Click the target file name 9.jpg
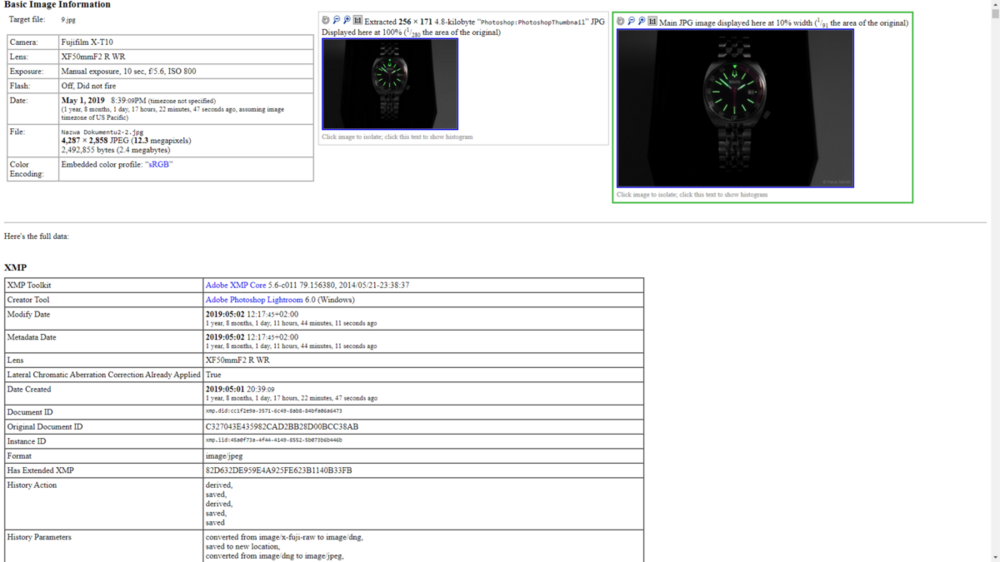This screenshot has width=1000, height=562. (x=68, y=20)
